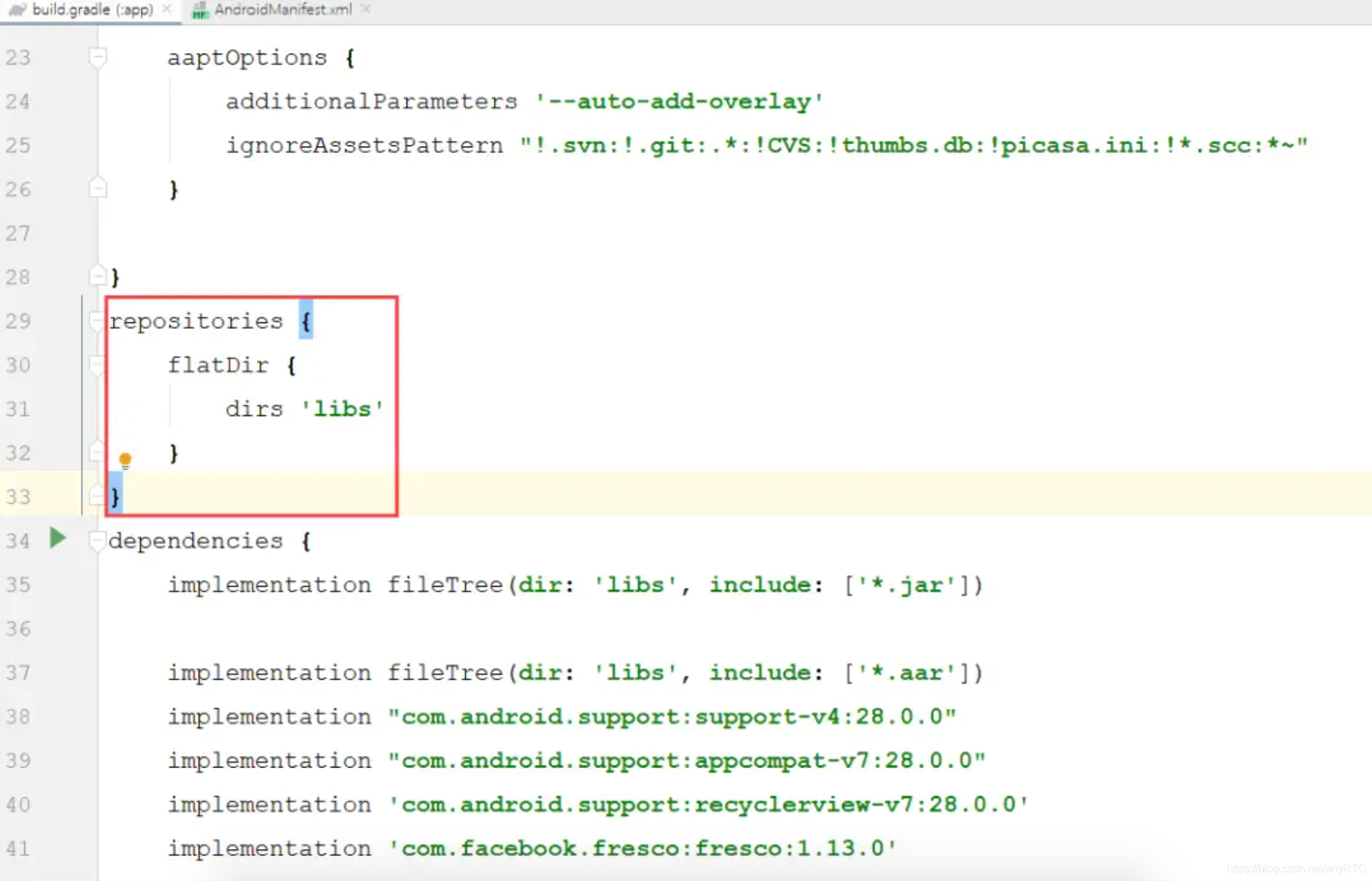
Task: Click the 'libs' string on line 31
Action: (x=342, y=409)
